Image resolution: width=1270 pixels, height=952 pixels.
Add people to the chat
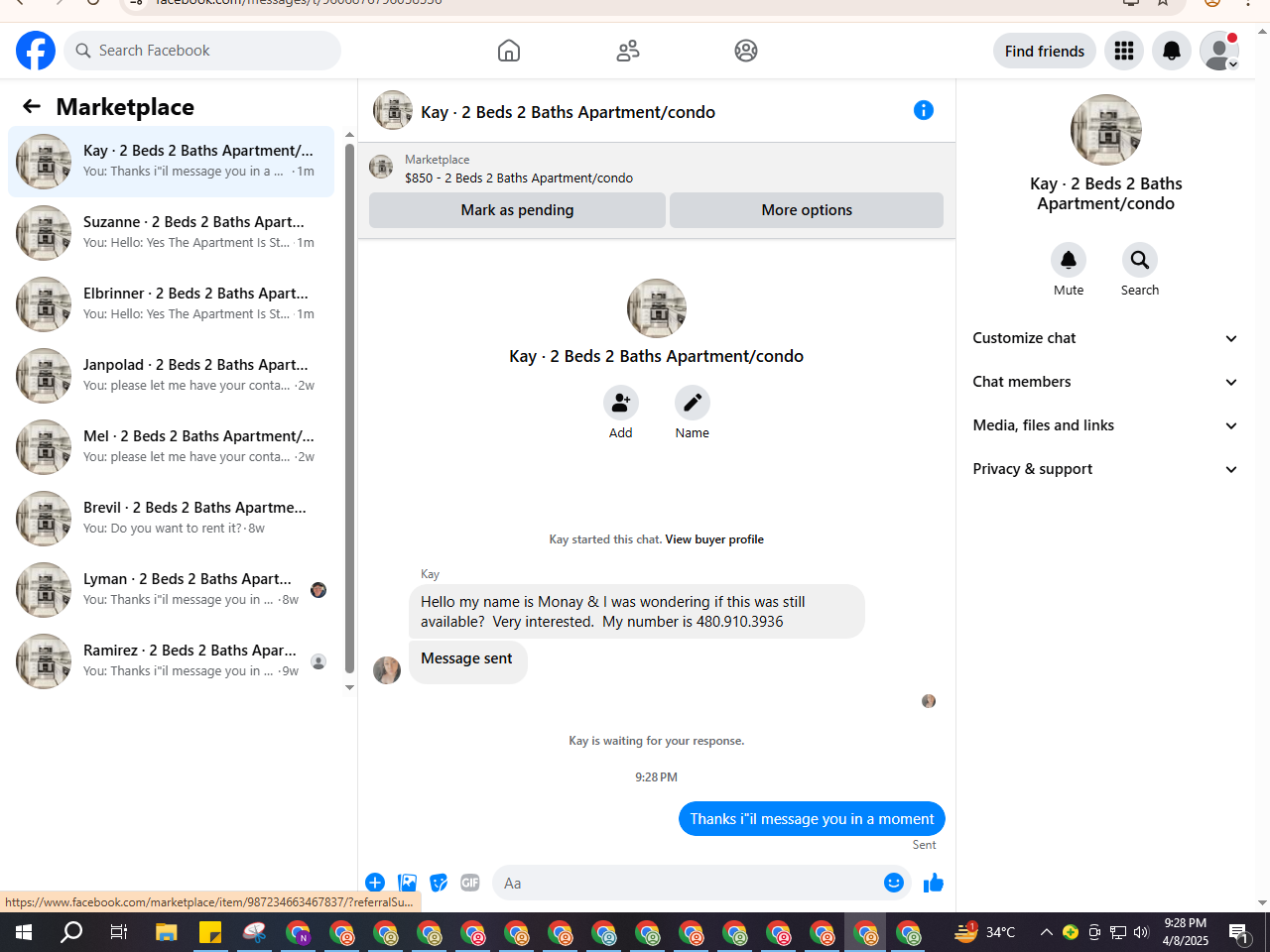(x=621, y=403)
